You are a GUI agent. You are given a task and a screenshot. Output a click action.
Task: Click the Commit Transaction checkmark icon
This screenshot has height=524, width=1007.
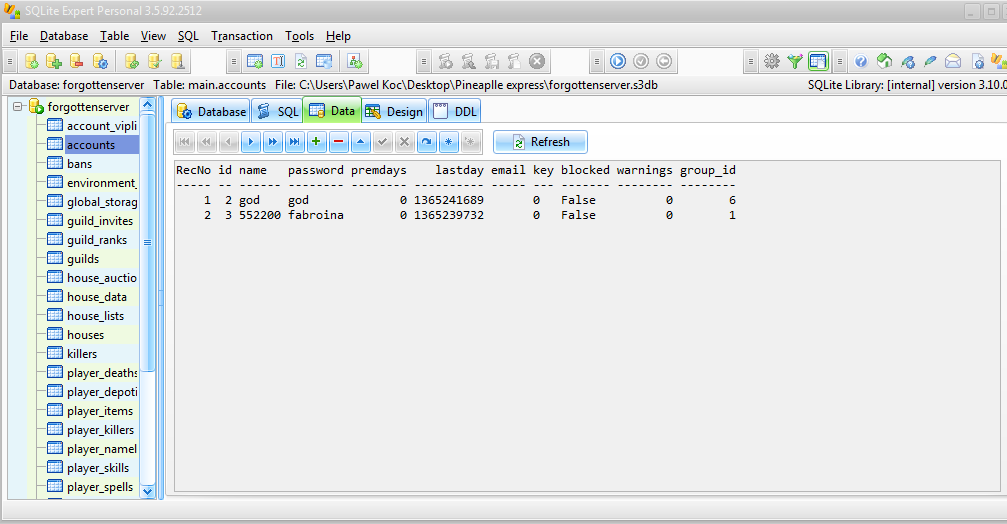pos(641,61)
